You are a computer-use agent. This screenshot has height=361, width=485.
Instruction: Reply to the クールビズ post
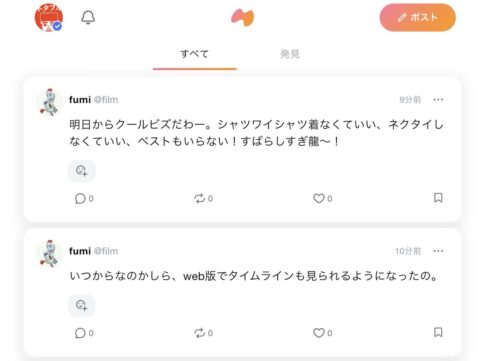[84, 199]
